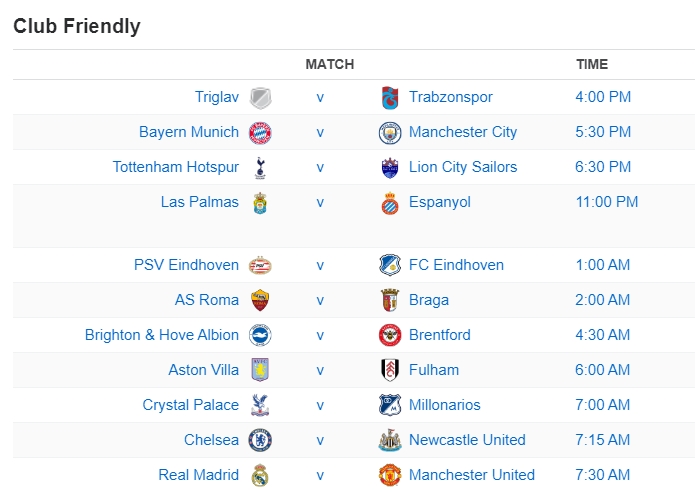Open the Millonarios team link
This screenshot has height=492, width=695.
tap(445, 405)
